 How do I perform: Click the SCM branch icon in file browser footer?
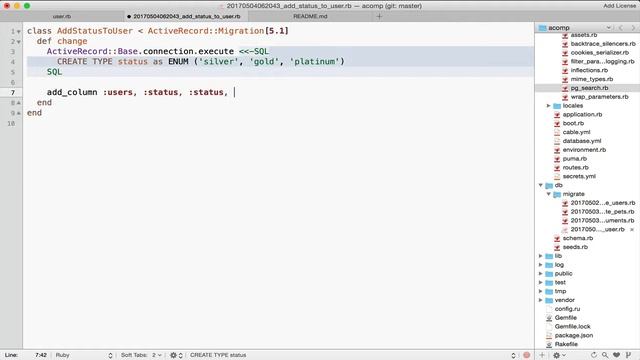pyautogui.click(x=629, y=355)
